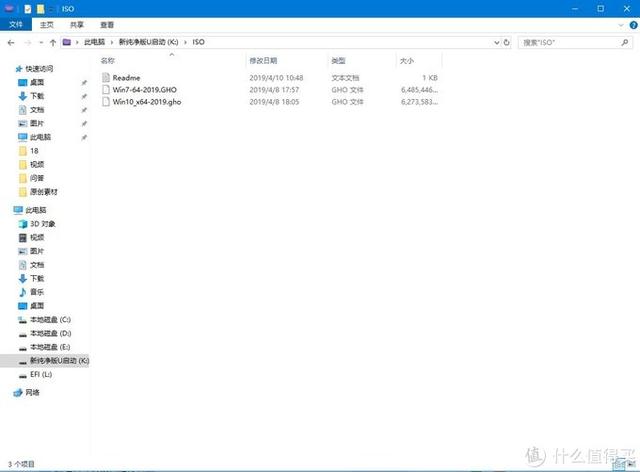Switch to the 共享 ribbon tab
The width and height of the screenshot is (640, 472).
click(77, 25)
